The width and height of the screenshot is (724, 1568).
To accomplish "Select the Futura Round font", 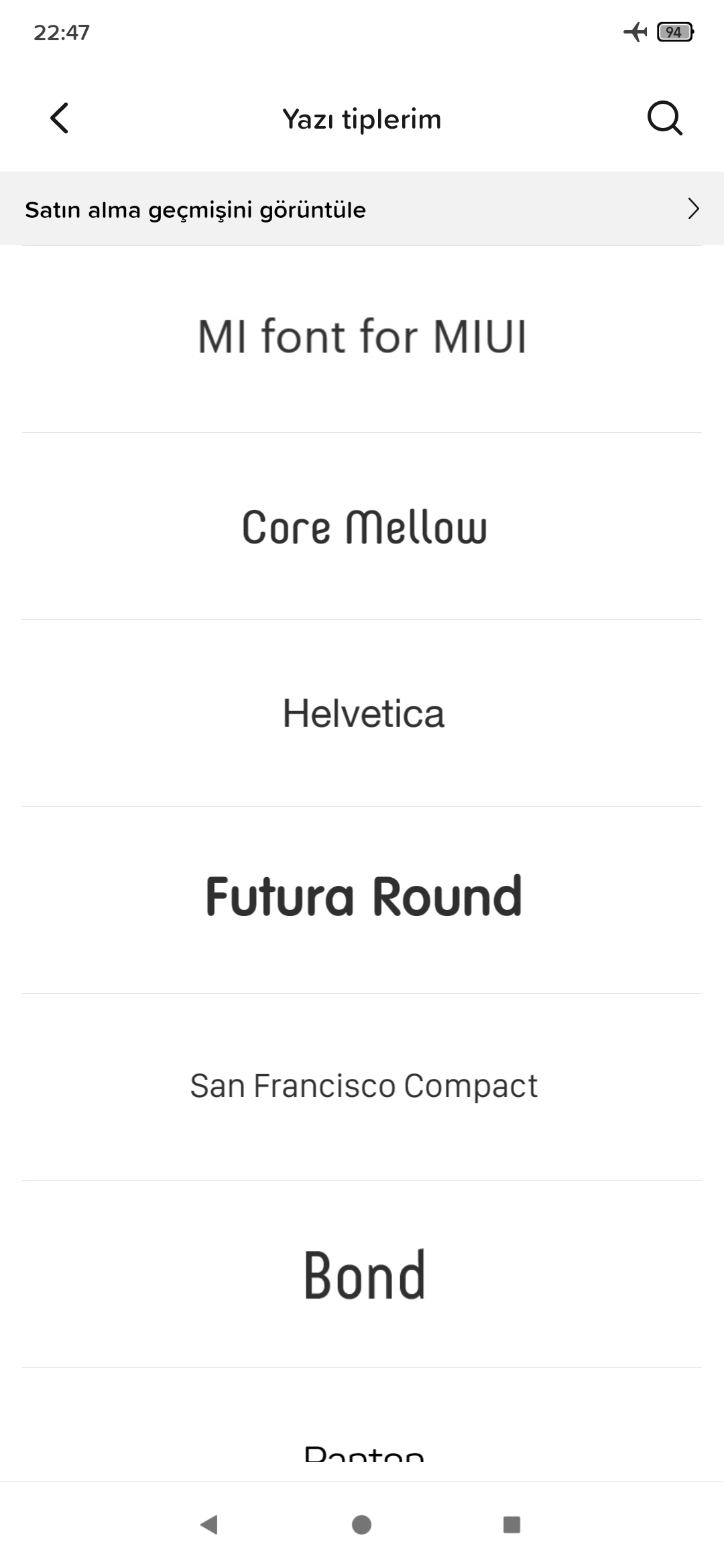I will point(362,900).
